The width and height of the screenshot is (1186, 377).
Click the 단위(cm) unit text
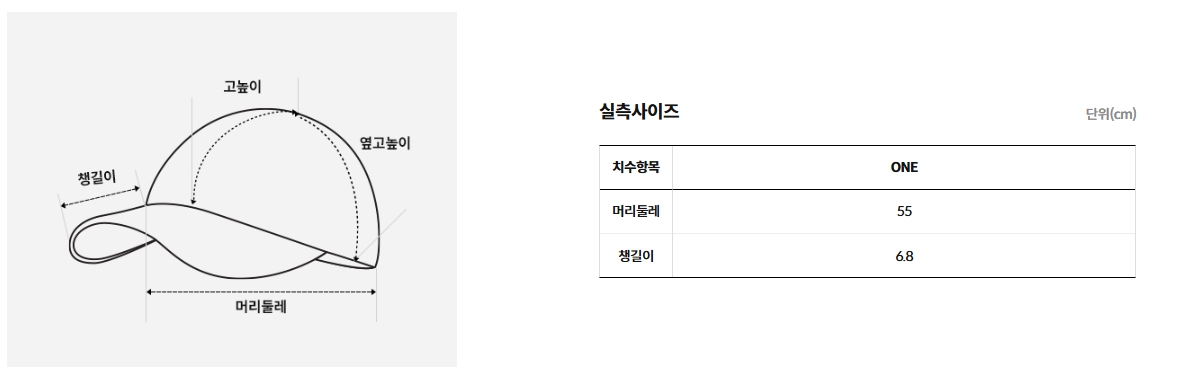point(1111,114)
